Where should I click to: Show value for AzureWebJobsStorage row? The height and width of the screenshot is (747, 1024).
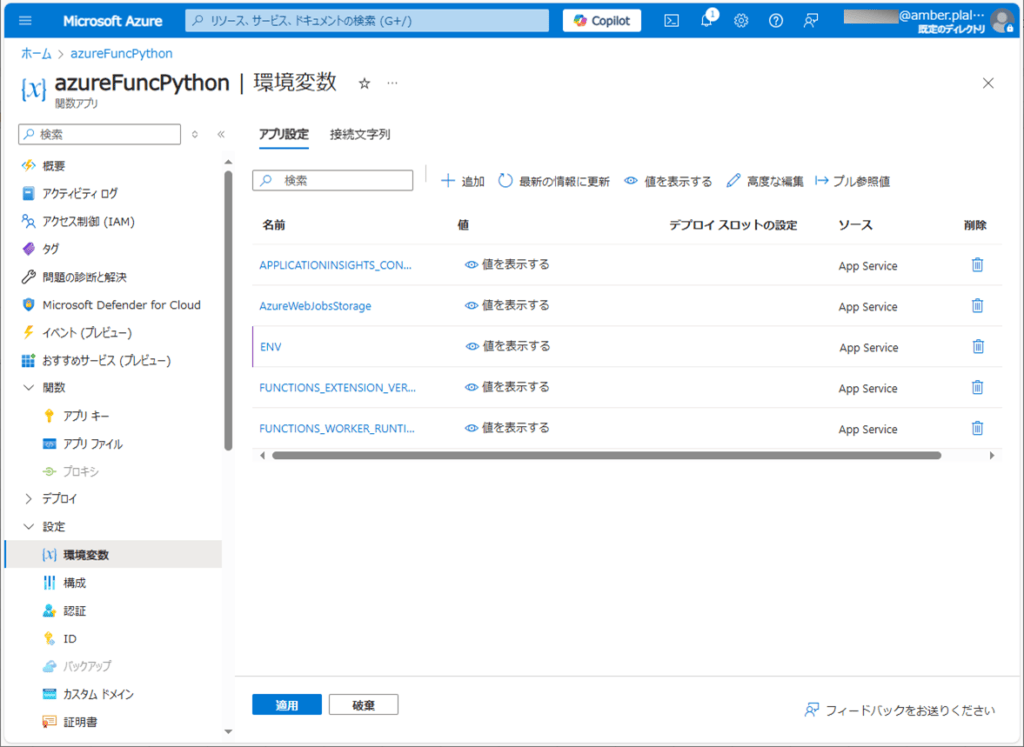(507, 306)
